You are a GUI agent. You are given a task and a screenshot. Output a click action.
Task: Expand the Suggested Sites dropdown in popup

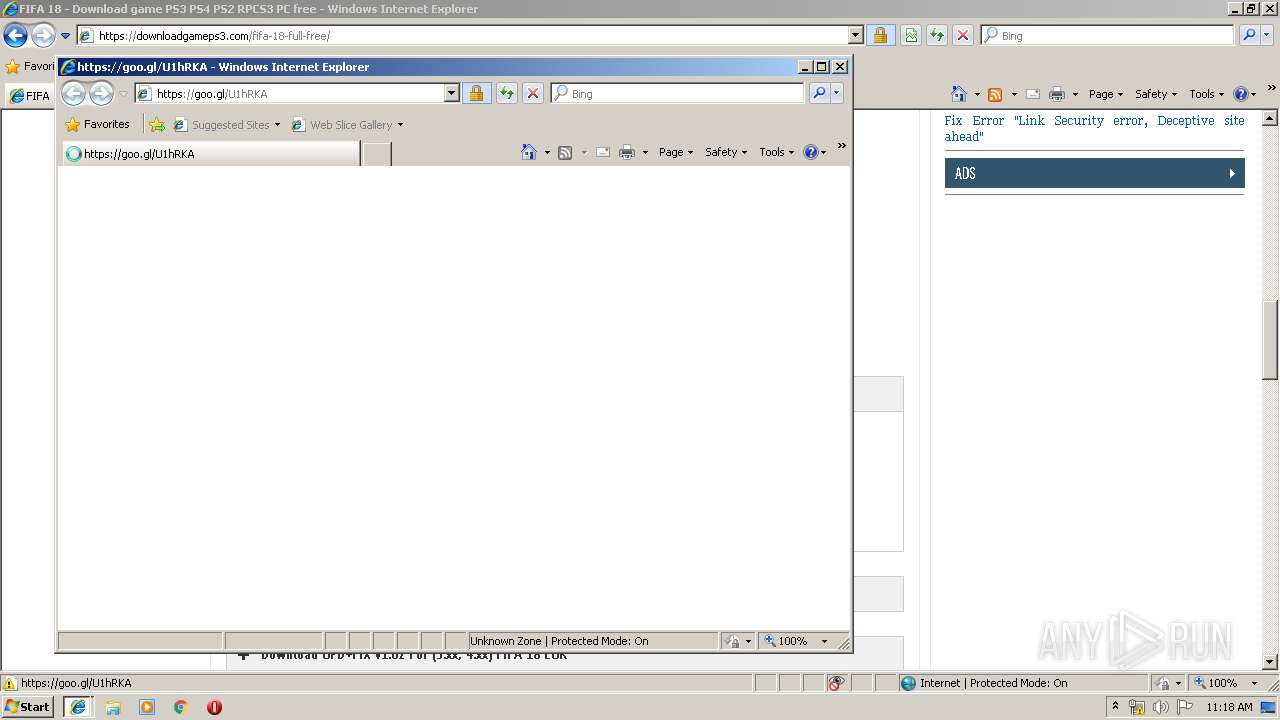[277, 125]
